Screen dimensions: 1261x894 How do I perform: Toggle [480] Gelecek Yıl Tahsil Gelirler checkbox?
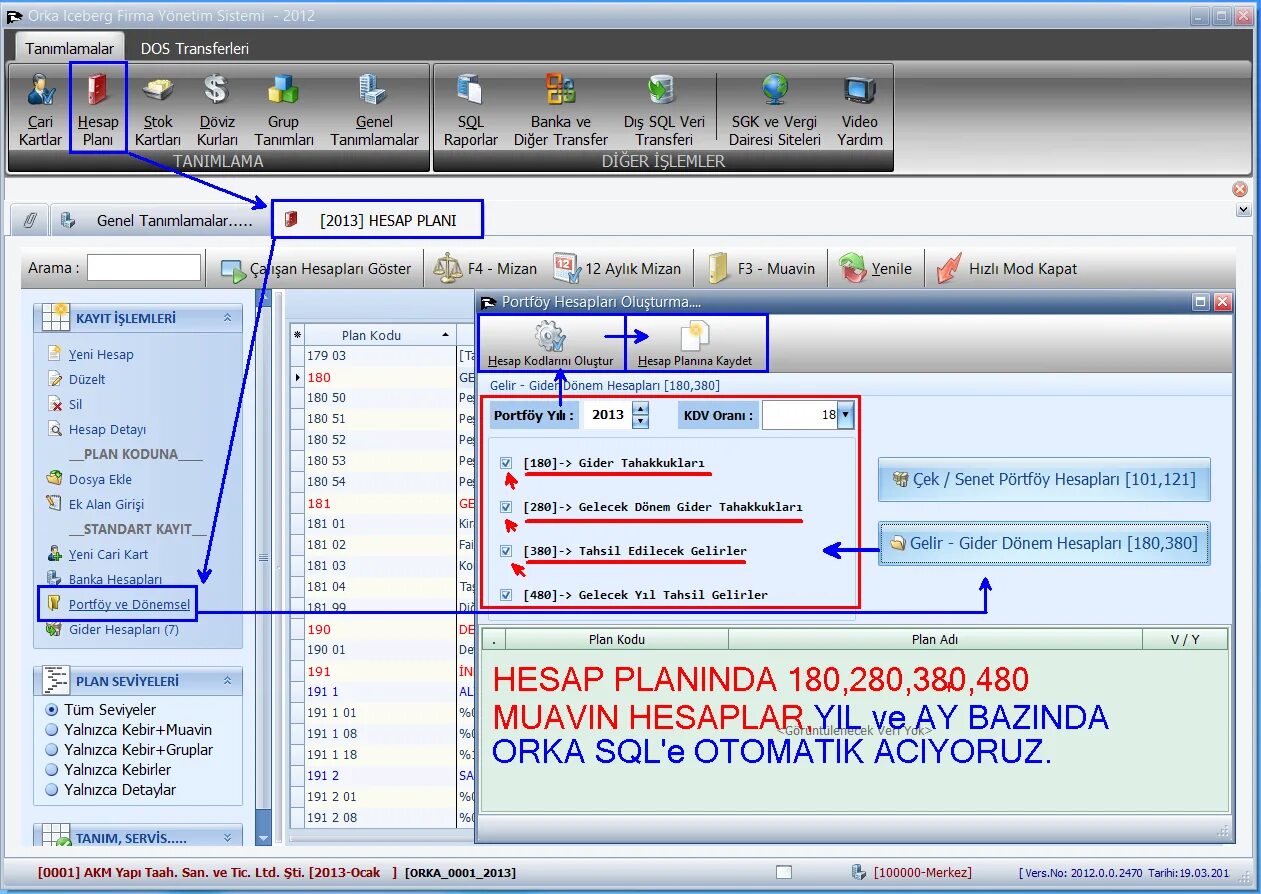point(506,595)
